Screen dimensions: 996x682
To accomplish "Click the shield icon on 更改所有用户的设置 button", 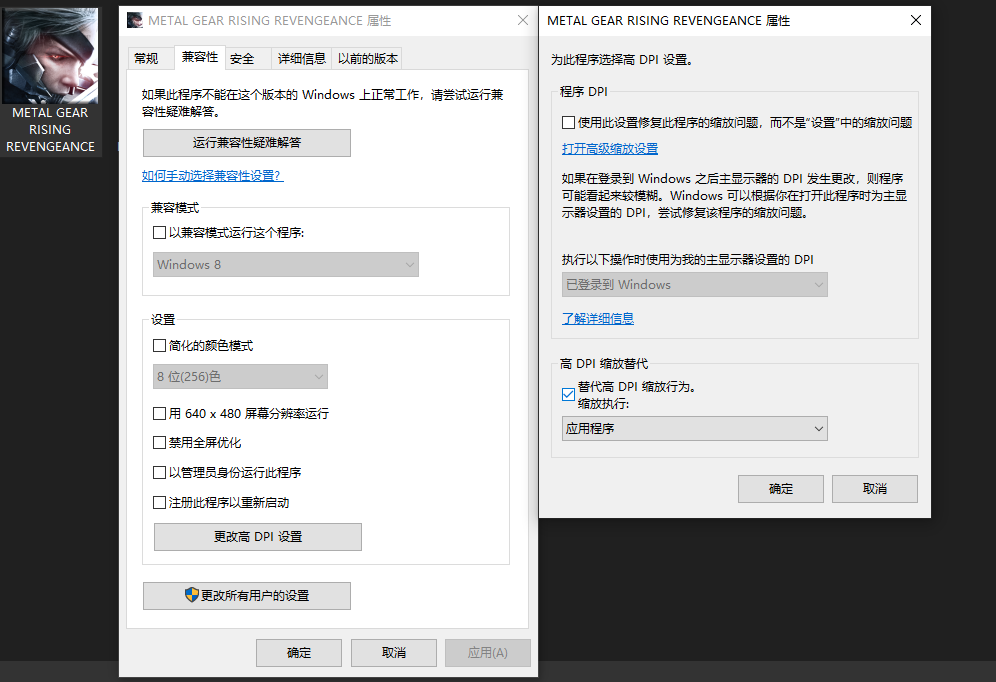I will pyautogui.click(x=192, y=595).
